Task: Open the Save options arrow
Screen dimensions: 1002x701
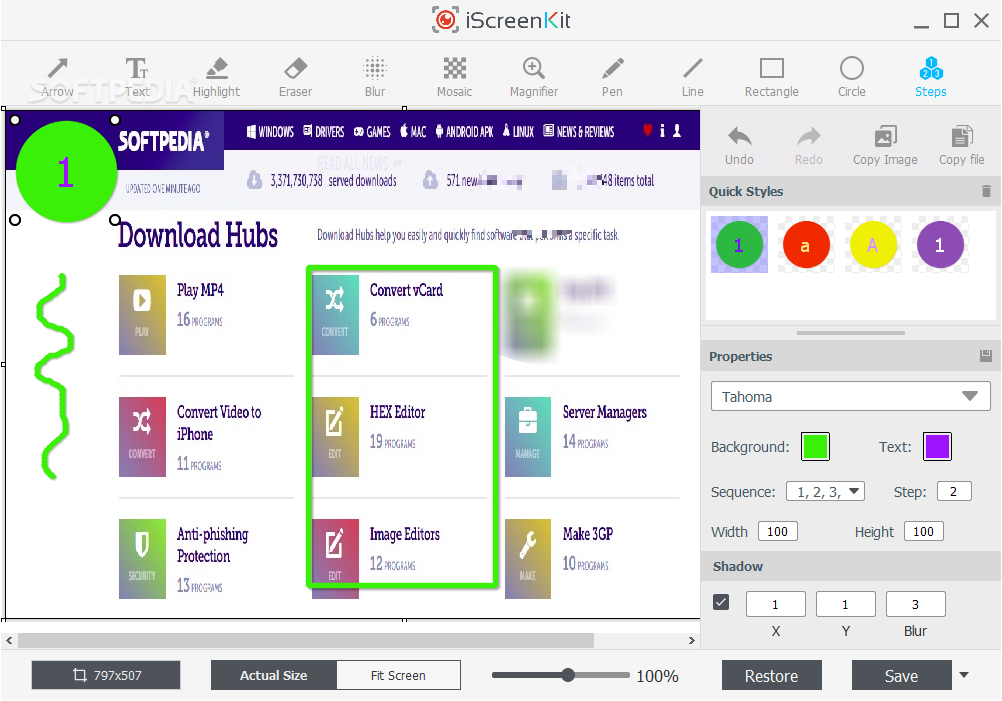Action: point(964,675)
